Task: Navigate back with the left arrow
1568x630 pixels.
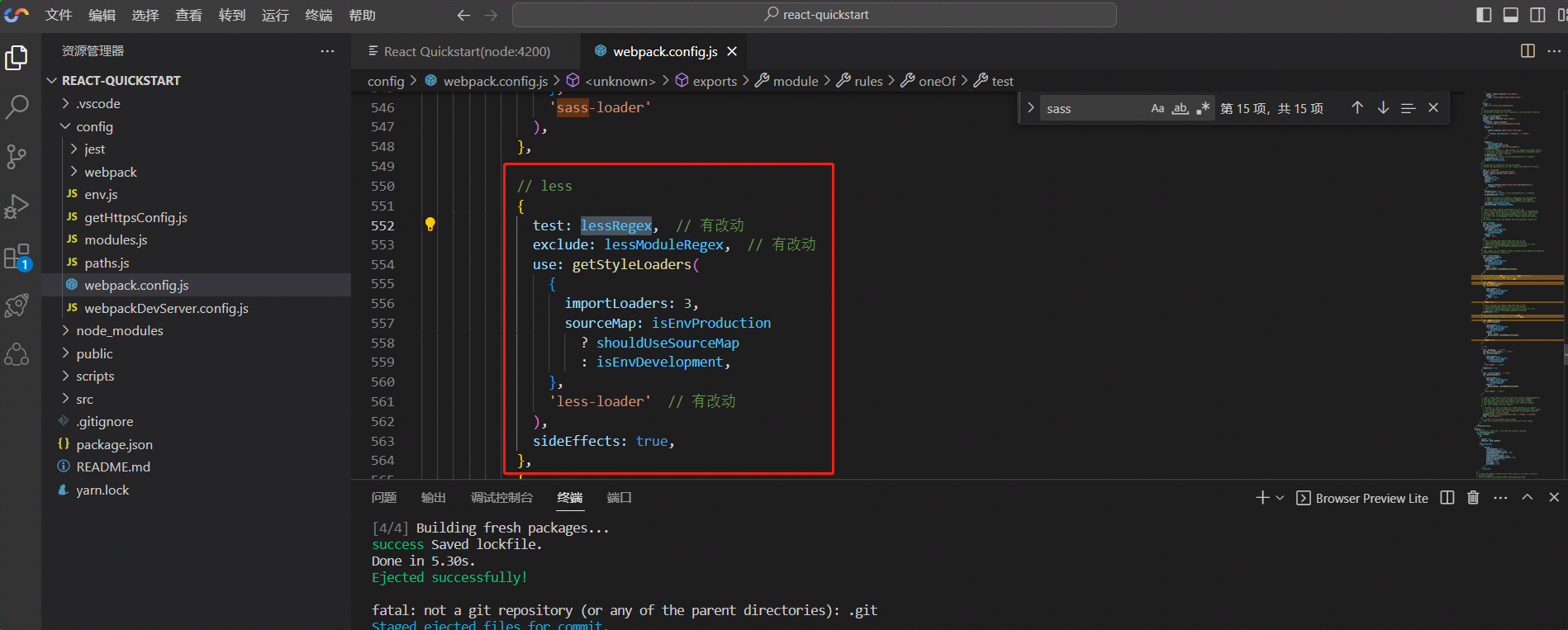Action: [463, 15]
